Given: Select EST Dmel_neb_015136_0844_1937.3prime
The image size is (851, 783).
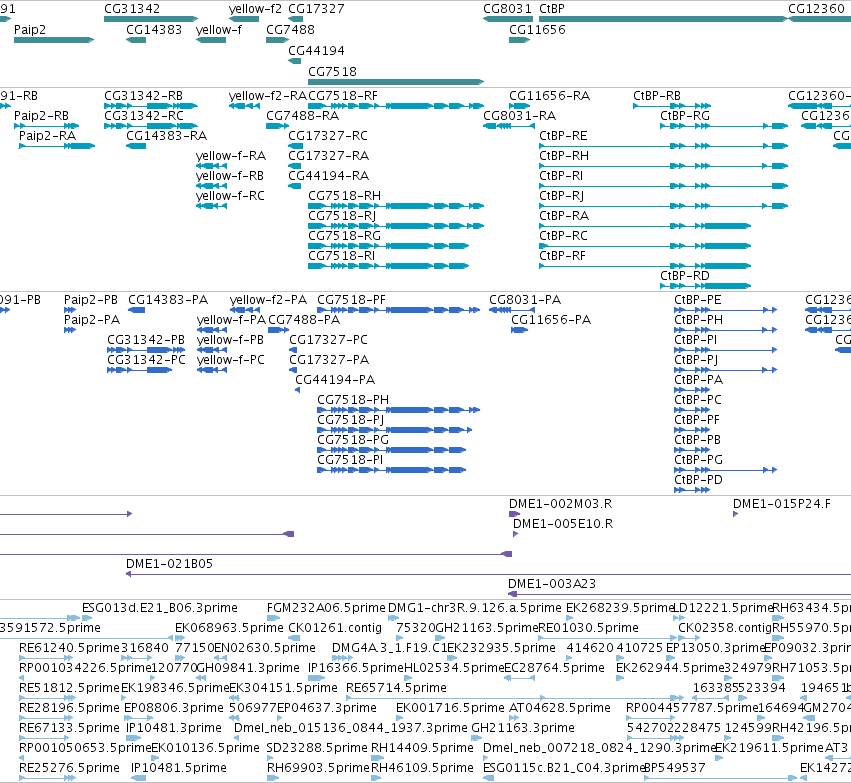Looking at the screenshot, I should [x=351, y=728].
